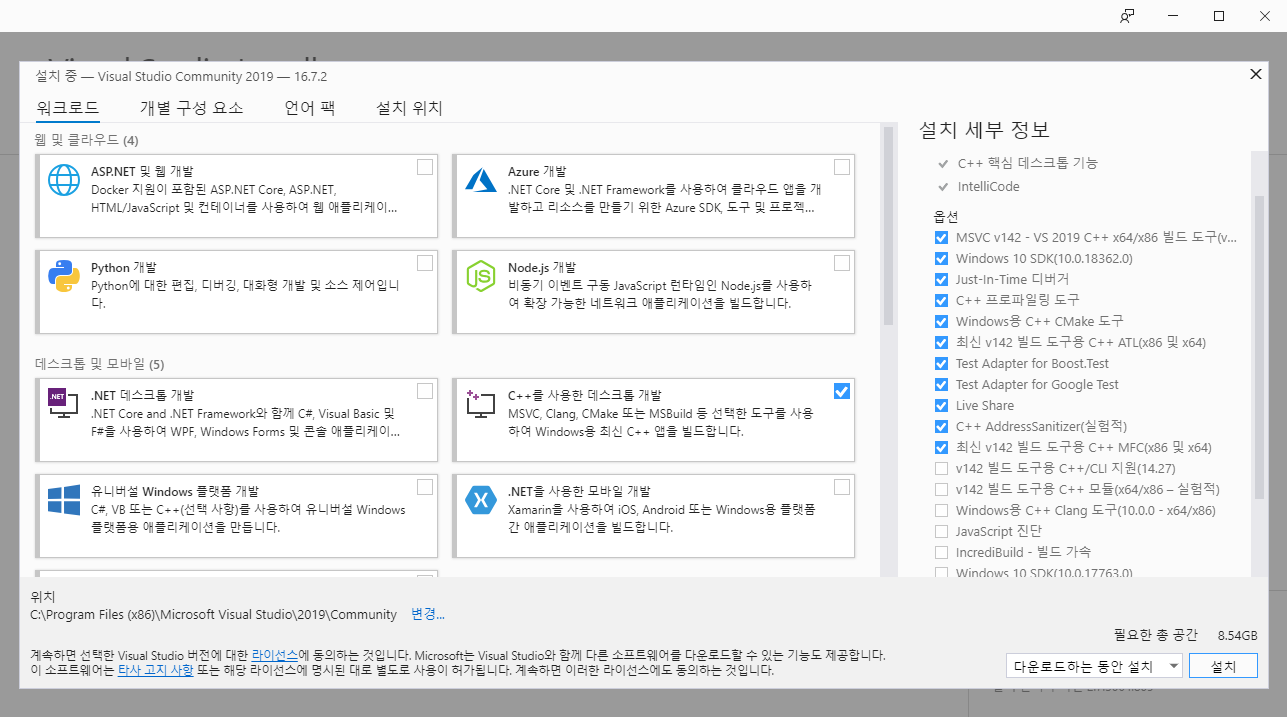Open the 타사 고지 사항 link
1287x717 pixels.
coord(156,670)
